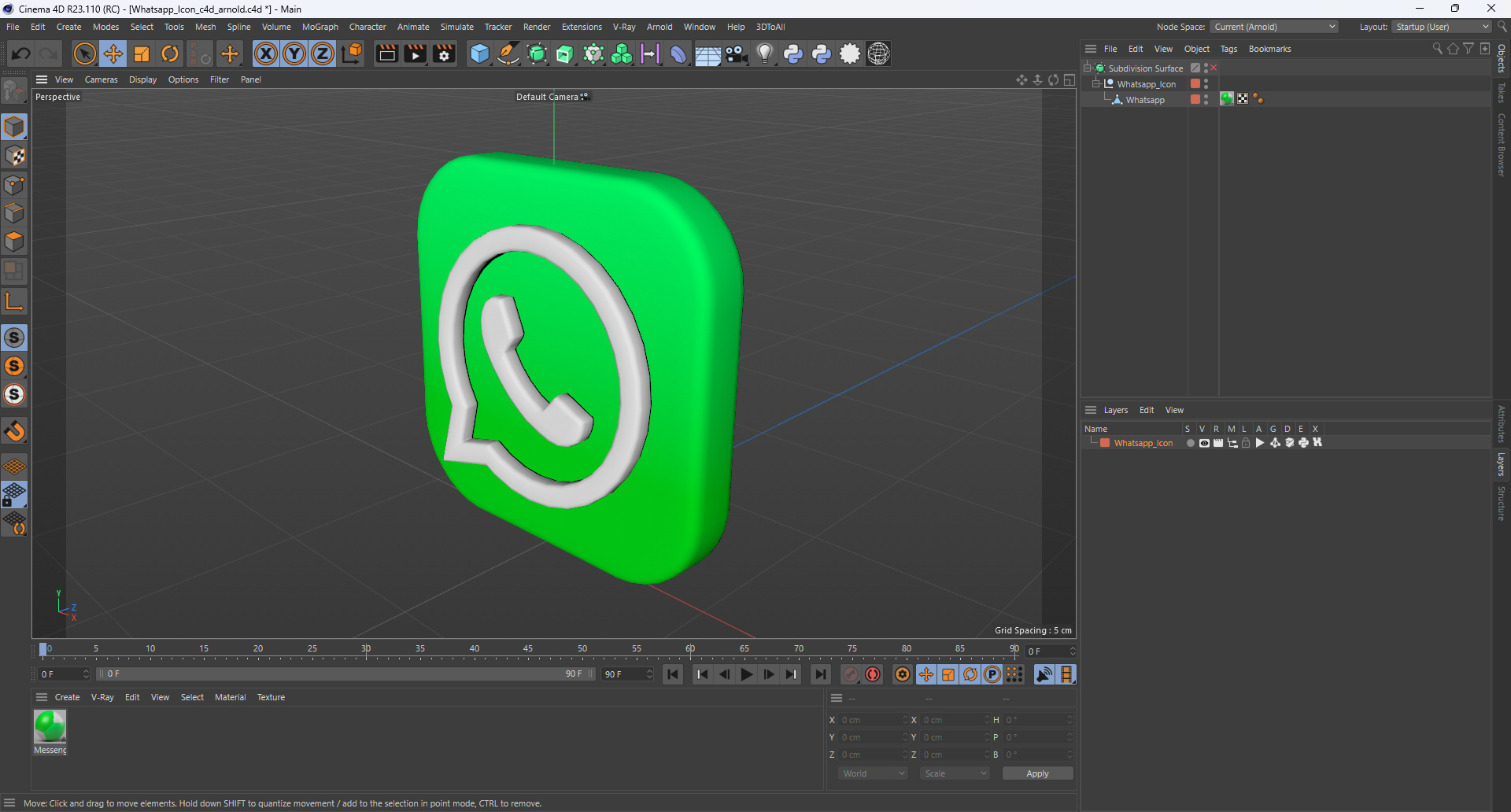Add a Cube primitive object
This screenshot has height=812, width=1511.
point(479,54)
